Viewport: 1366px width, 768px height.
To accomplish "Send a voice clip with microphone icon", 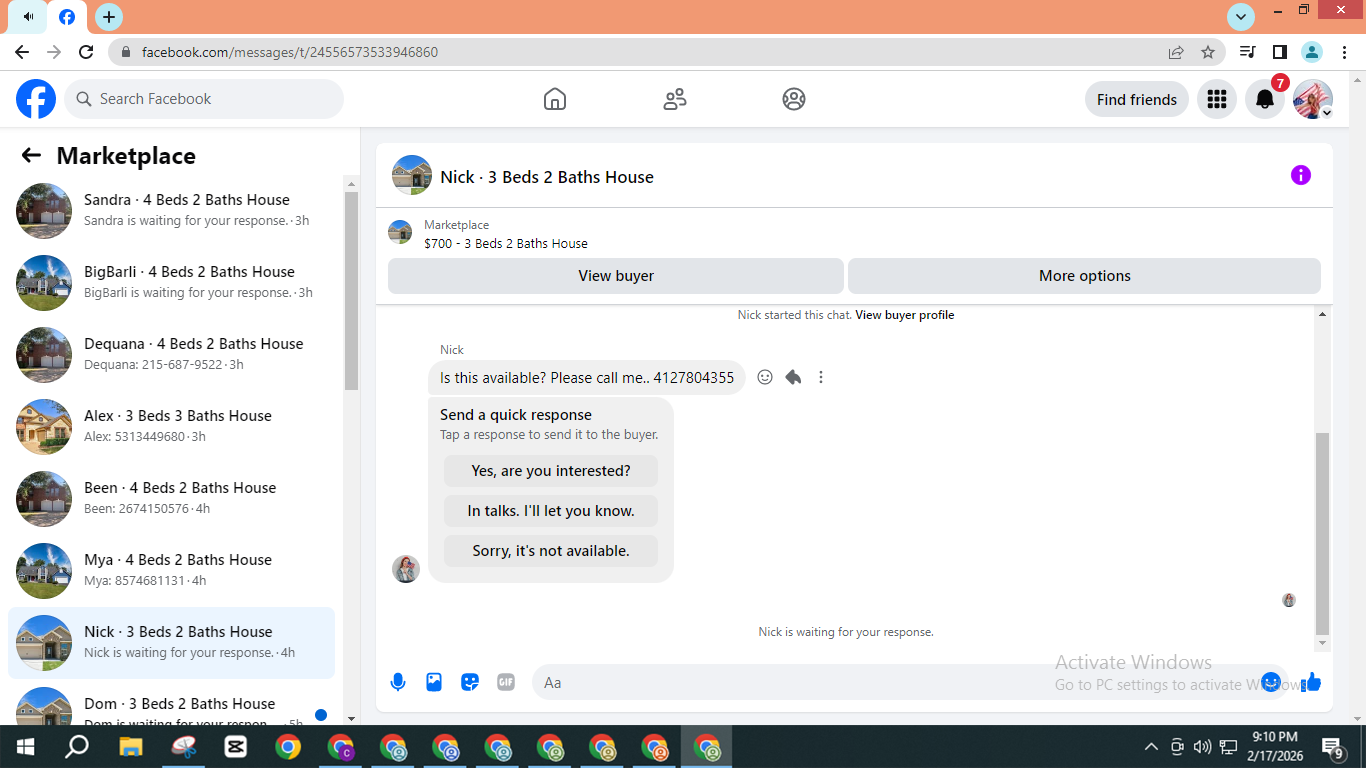I will point(398,682).
